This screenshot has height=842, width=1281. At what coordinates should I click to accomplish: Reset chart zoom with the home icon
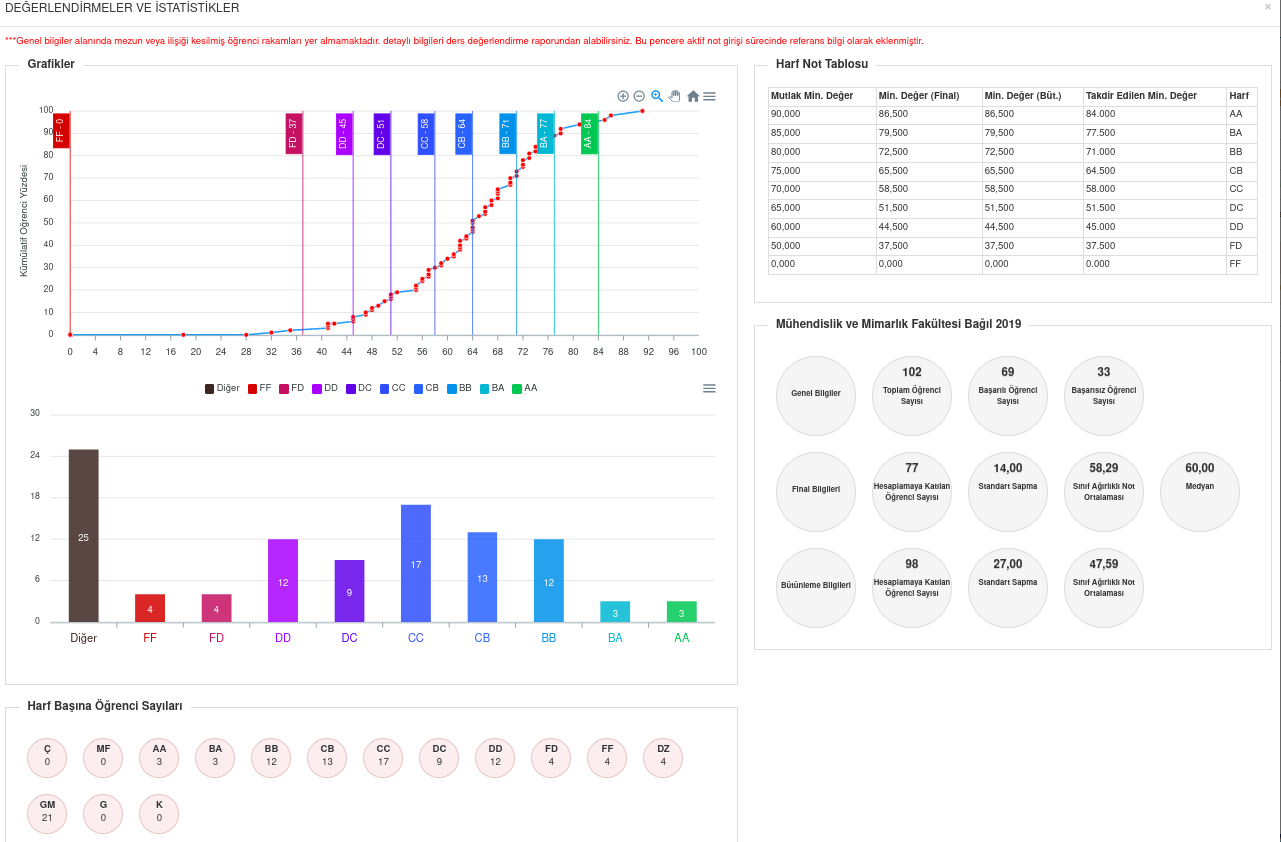(692, 96)
